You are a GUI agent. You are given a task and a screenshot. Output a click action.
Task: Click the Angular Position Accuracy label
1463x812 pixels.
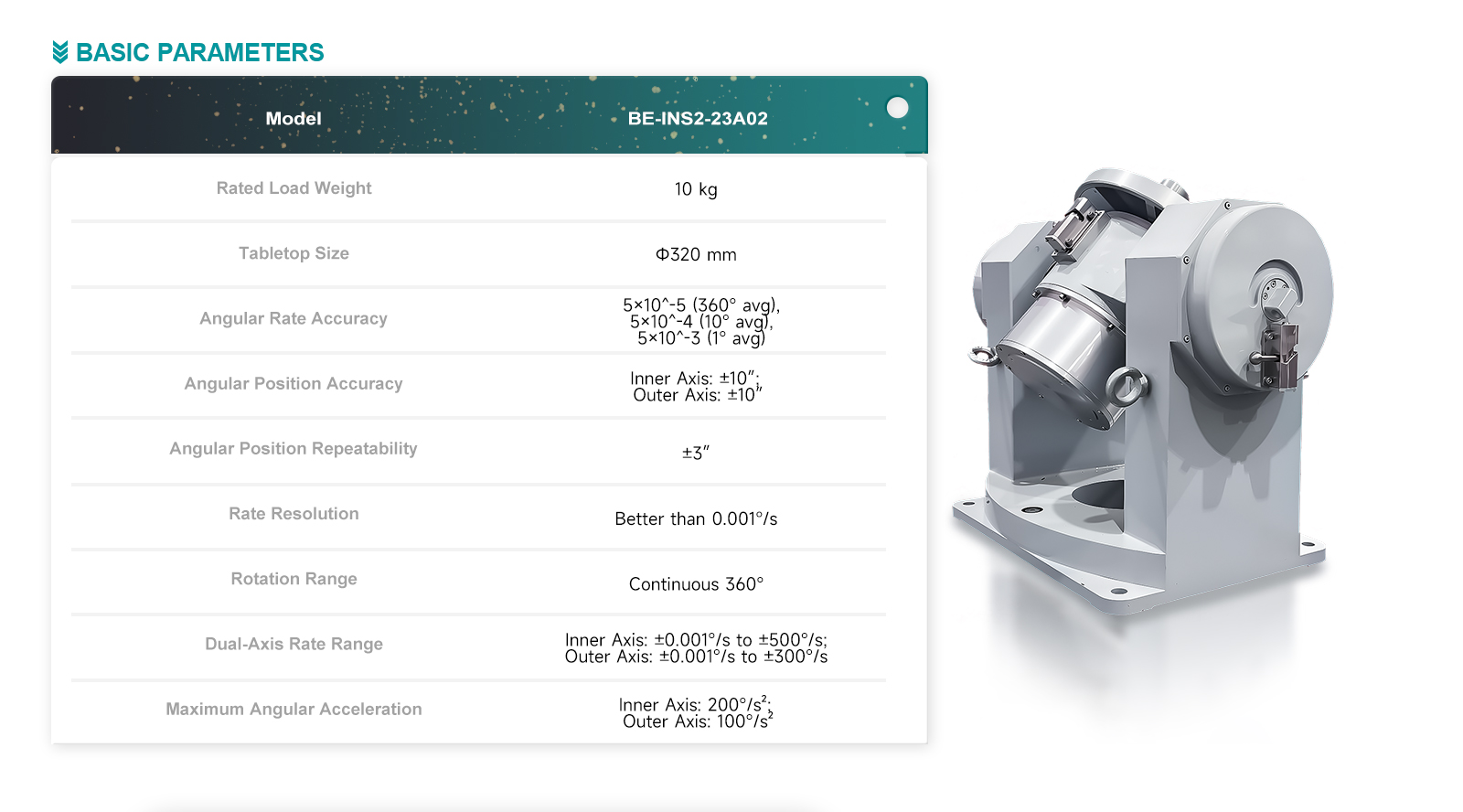(x=294, y=383)
